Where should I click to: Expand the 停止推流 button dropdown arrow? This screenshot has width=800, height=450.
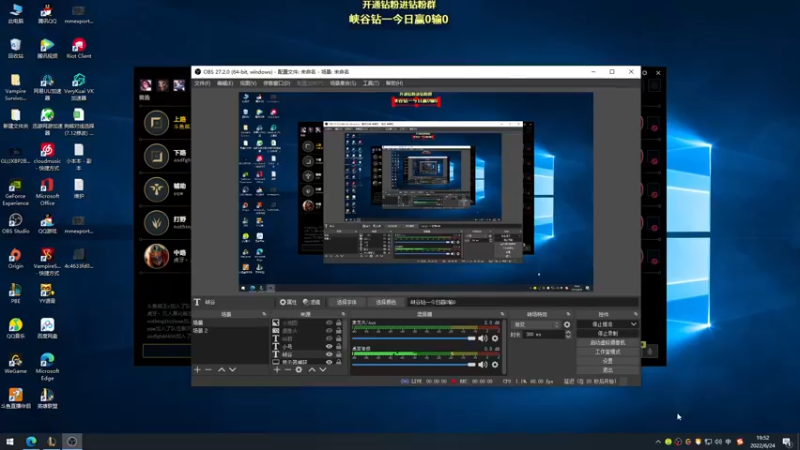pyautogui.click(x=633, y=324)
